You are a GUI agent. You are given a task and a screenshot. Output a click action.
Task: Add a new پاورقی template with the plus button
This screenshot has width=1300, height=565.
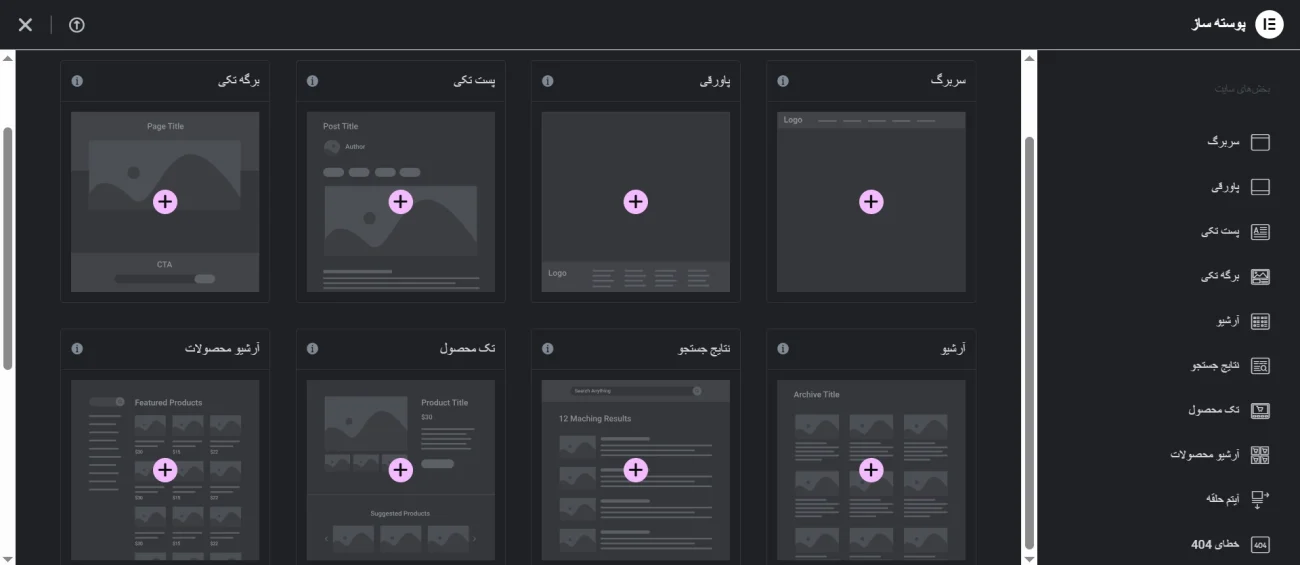pos(636,202)
